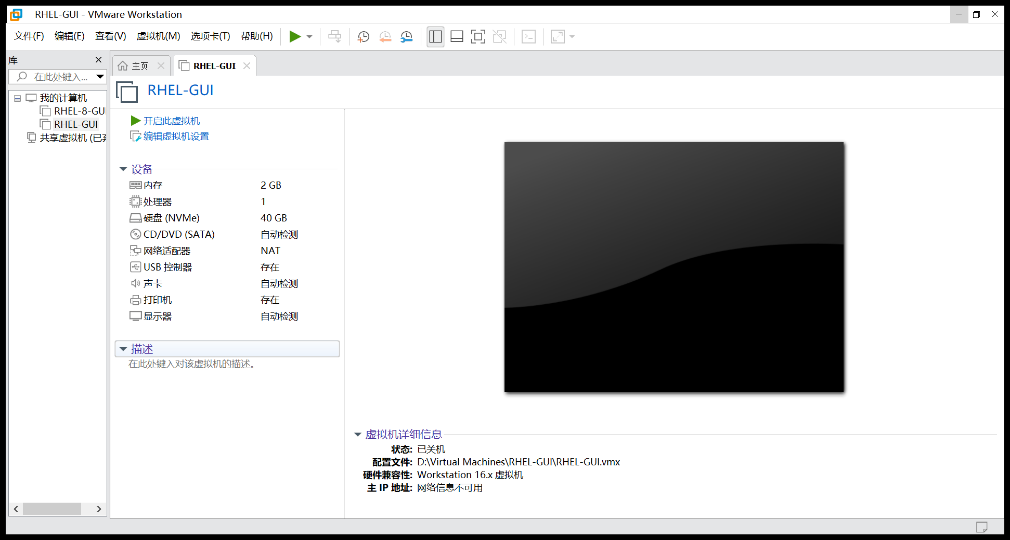Click the virtual machine screen preview thumbnail

click(x=674, y=267)
